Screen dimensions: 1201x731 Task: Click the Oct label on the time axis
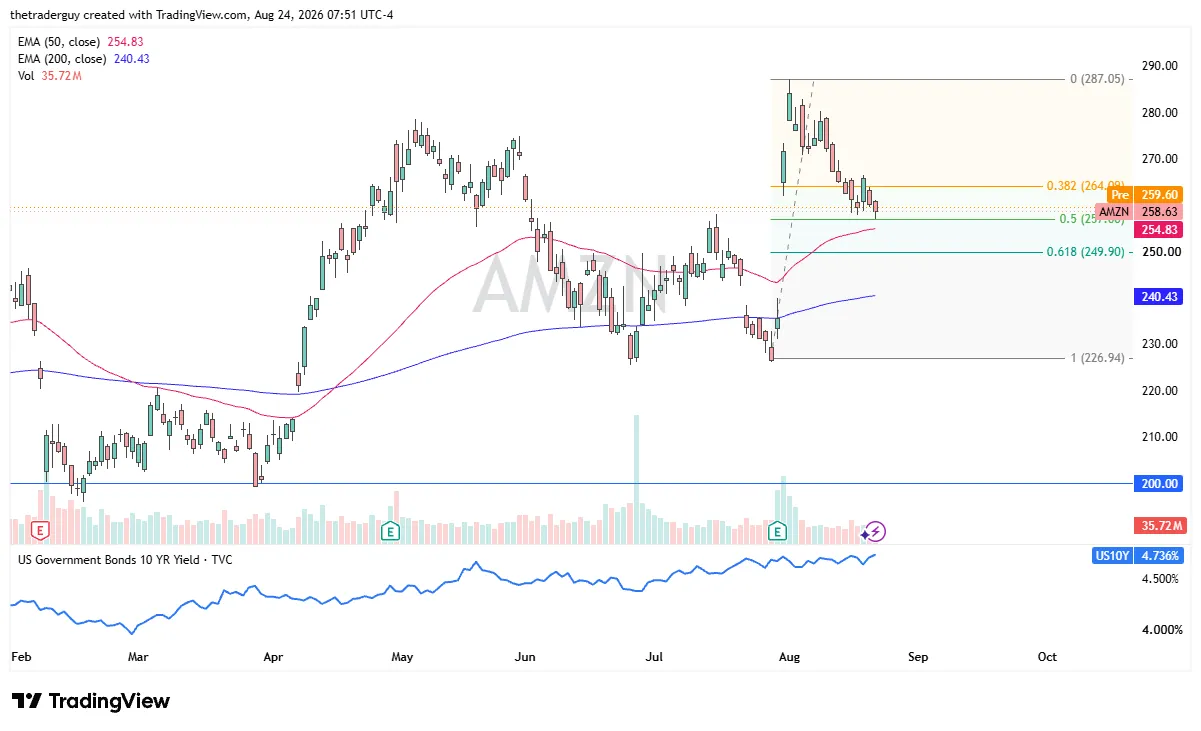coord(1047,657)
